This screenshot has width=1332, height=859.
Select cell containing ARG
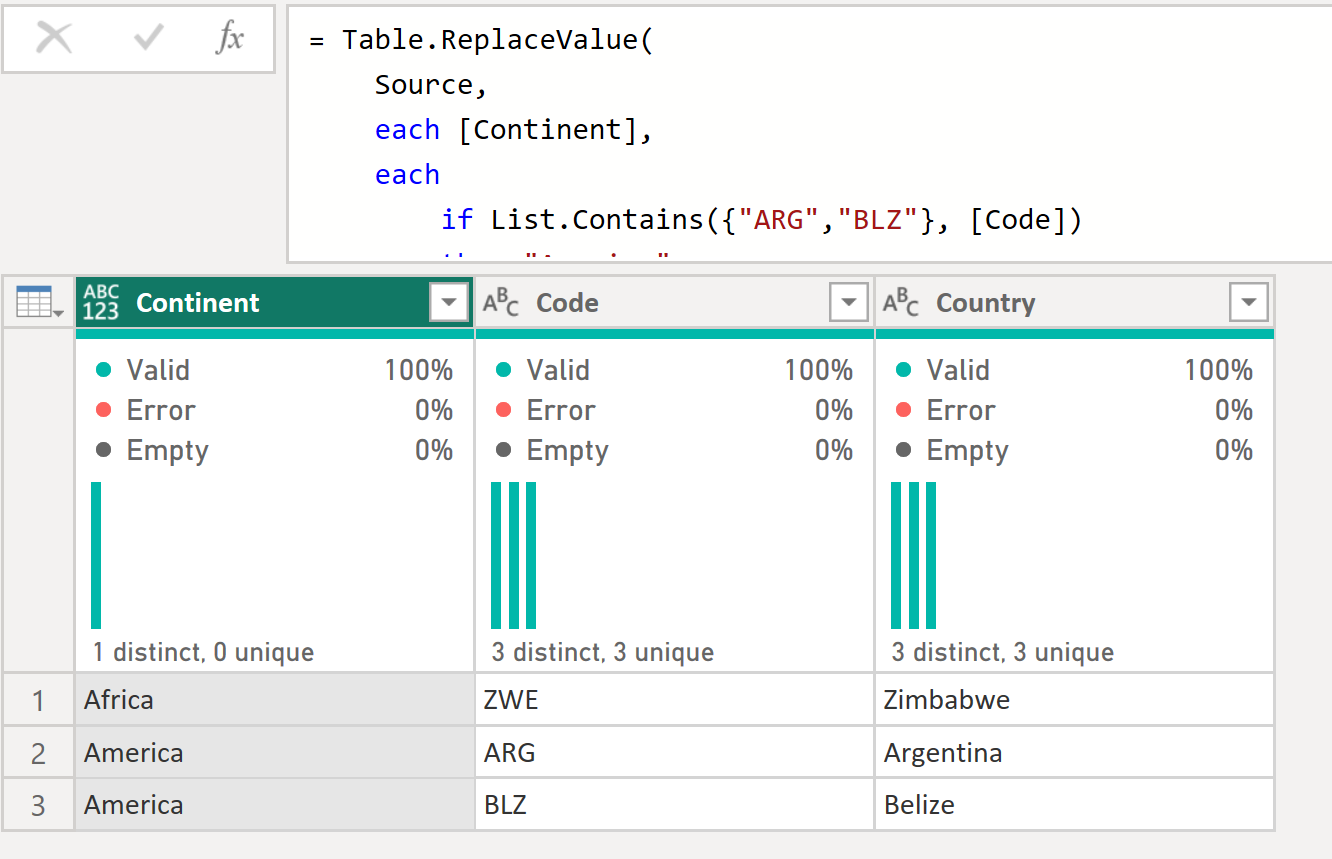[675, 752]
